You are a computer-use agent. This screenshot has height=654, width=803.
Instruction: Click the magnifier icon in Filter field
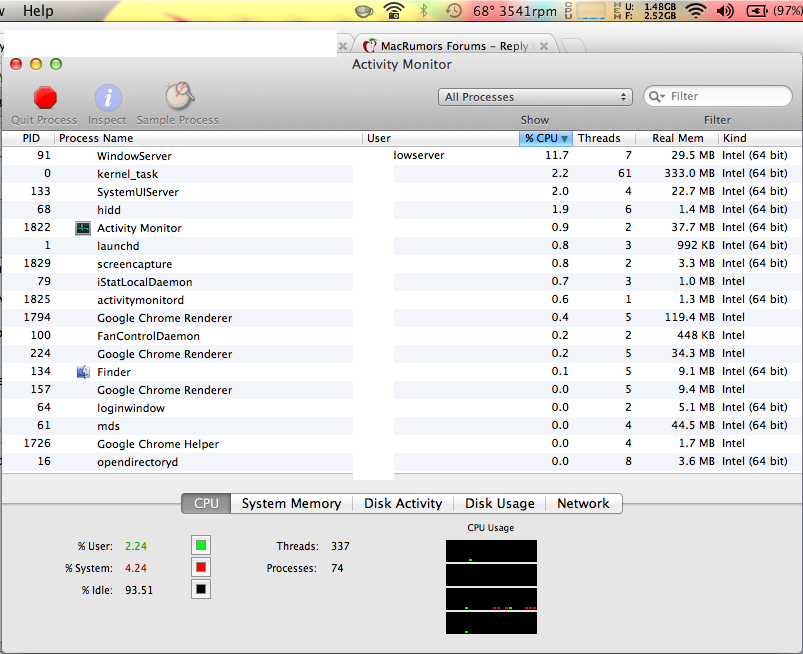click(657, 96)
